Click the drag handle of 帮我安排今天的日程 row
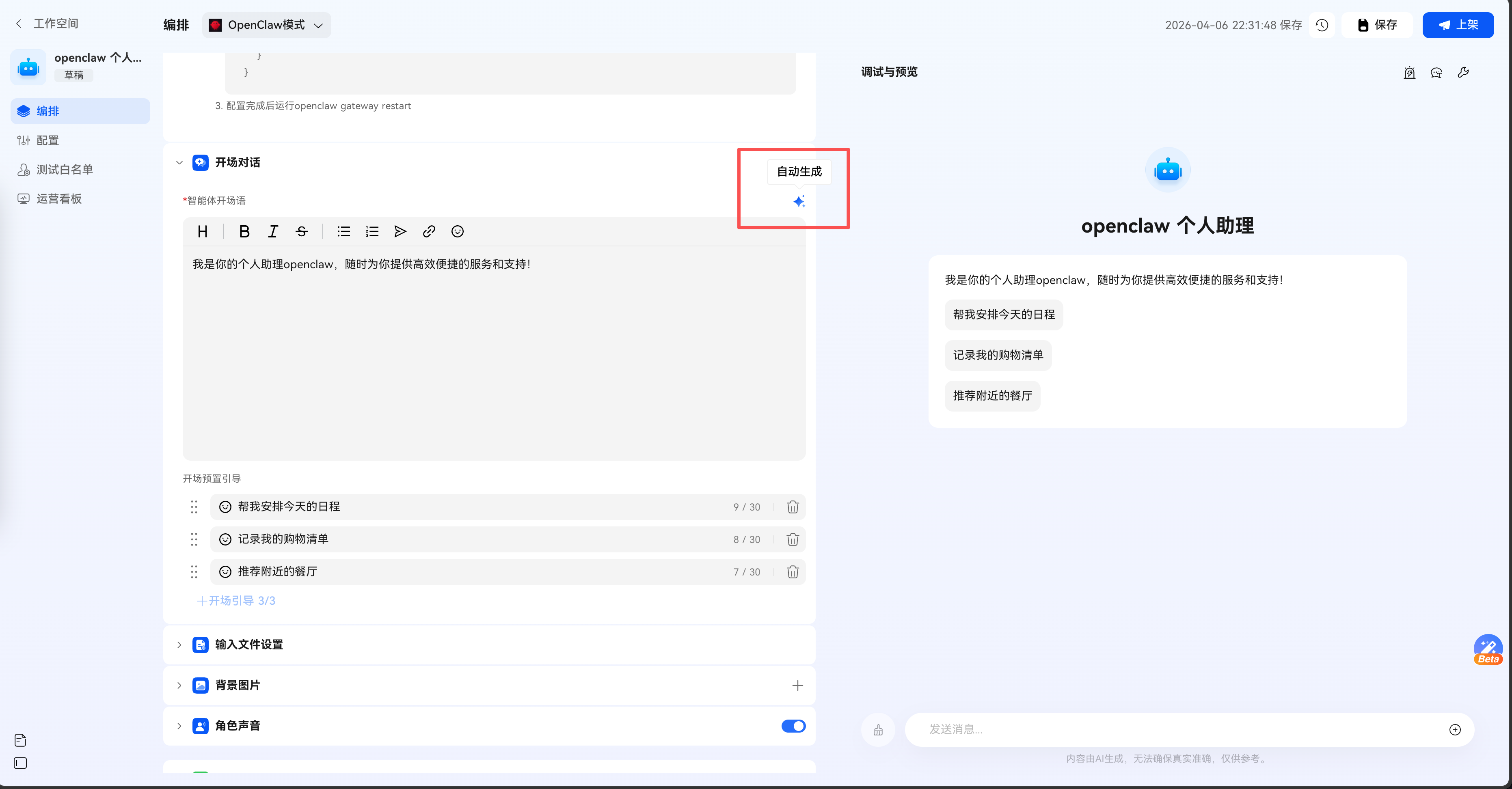Image resolution: width=1512 pixels, height=789 pixels. [194, 507]
